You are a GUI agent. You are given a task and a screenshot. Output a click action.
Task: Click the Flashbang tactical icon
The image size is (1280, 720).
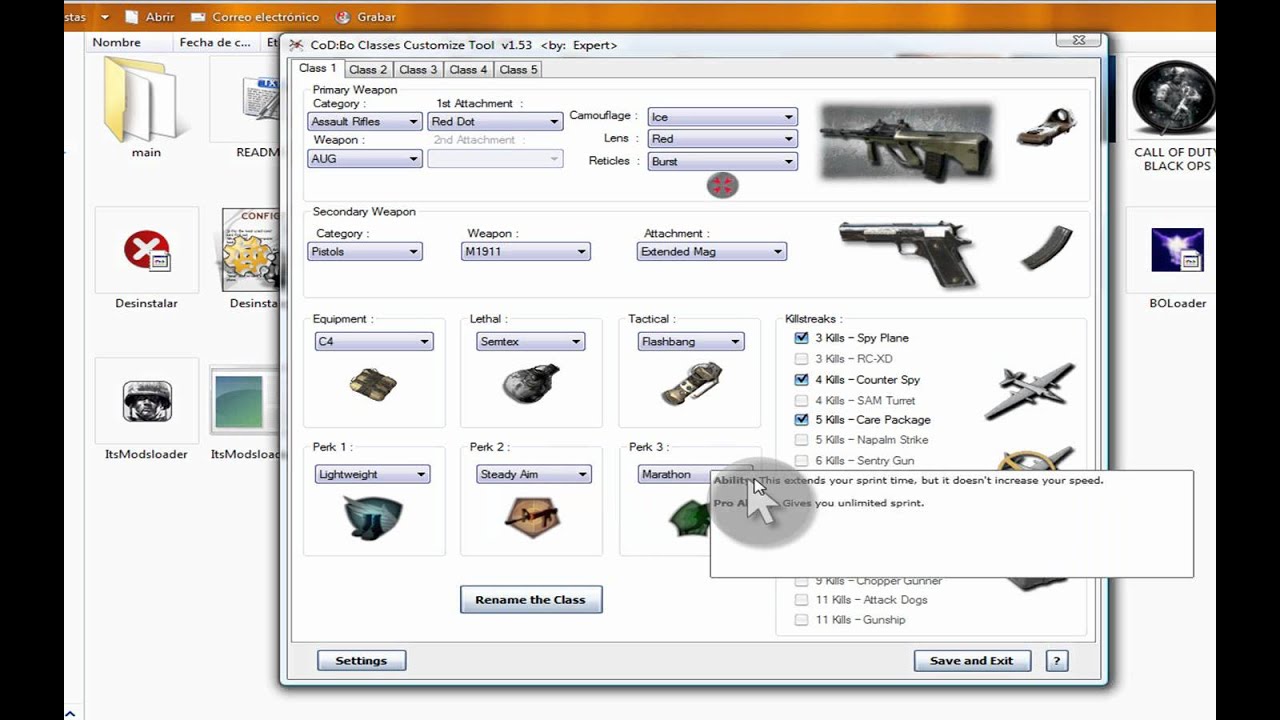tap(691, 384)
